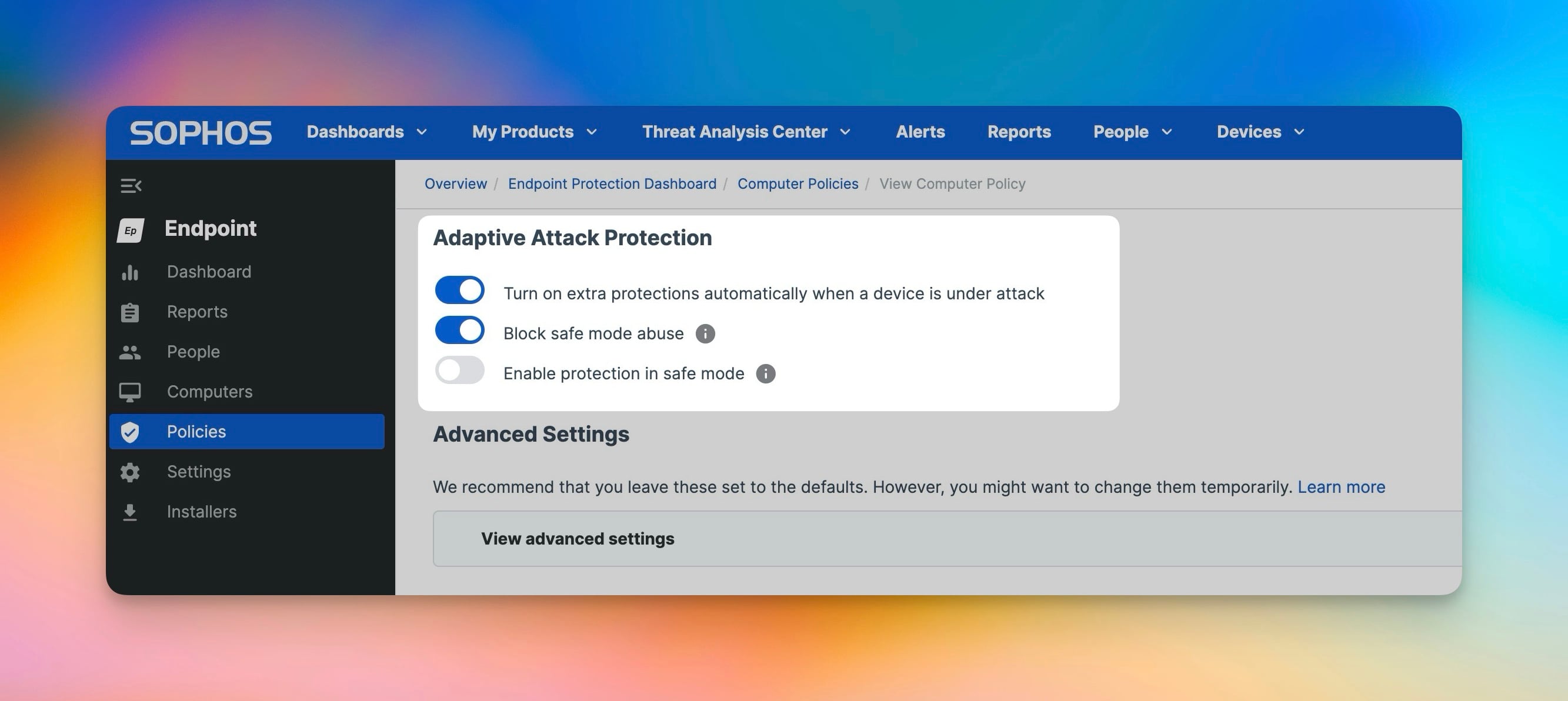Viewport: 1568px width, 701px height.
Task: Expand the My Products dropdown
Action: coord(534,132)
